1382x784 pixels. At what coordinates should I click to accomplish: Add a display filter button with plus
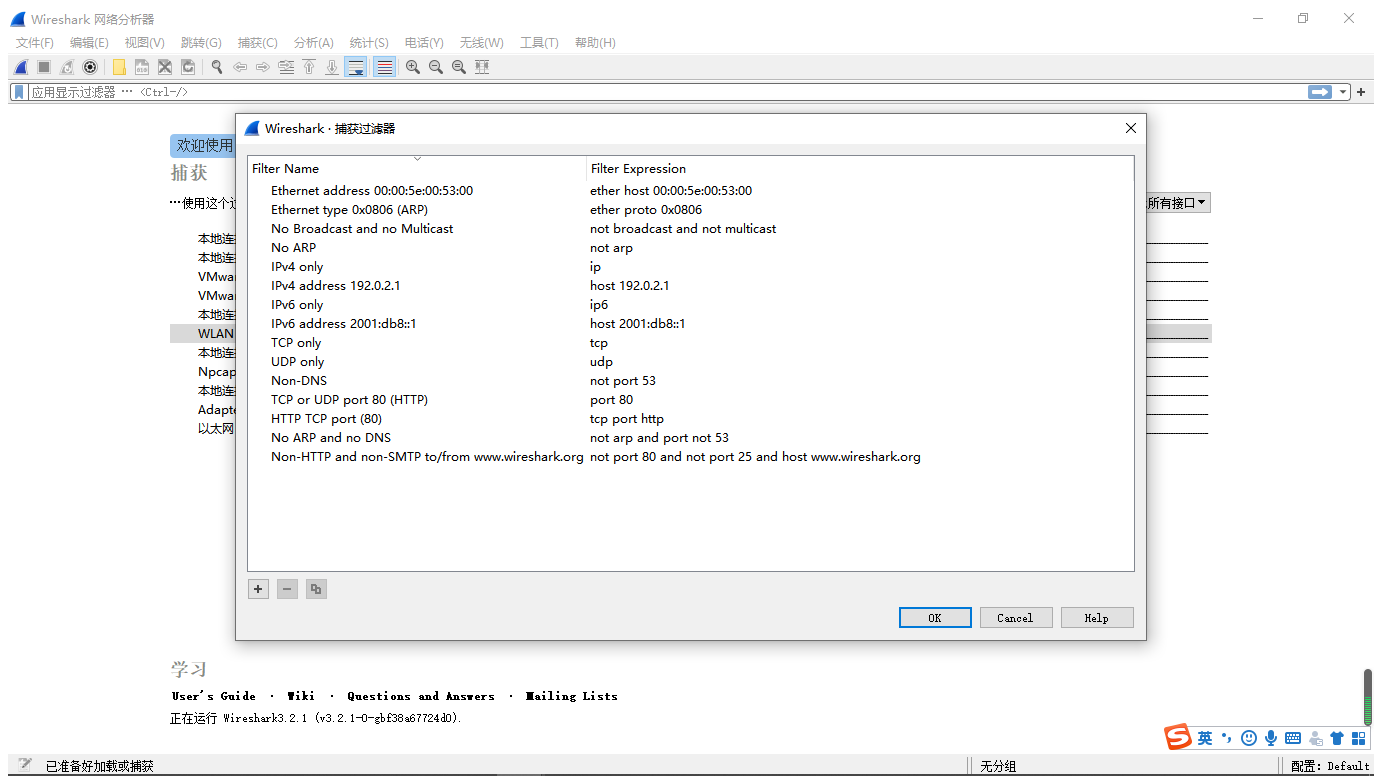coord(1361,92)
